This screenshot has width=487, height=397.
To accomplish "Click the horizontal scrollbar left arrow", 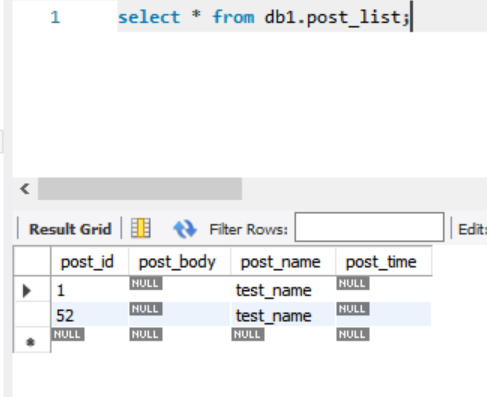I will pos(25,189).
